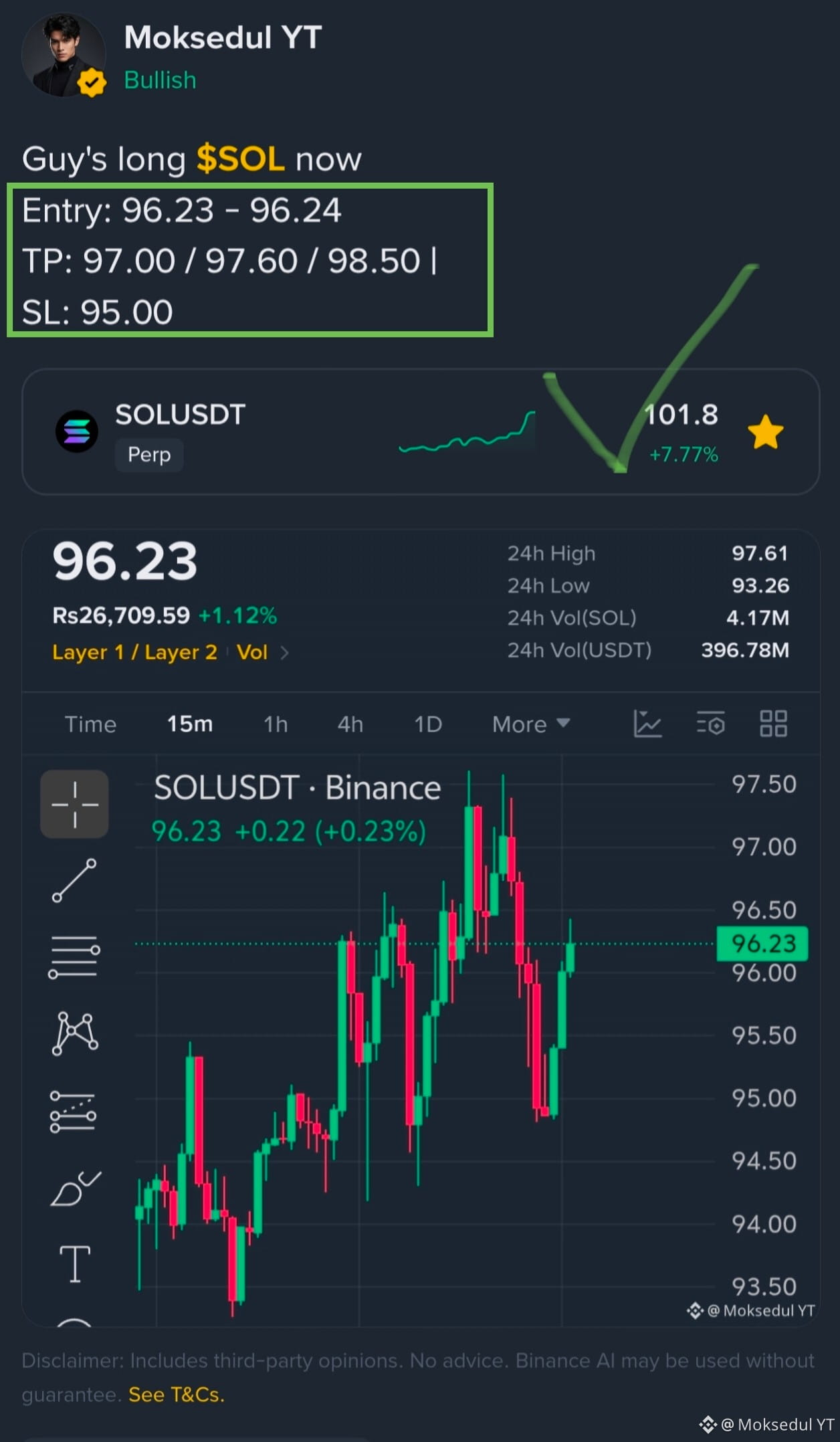Select the 4h timeframe tab
The width and height of the screenshot is (840, 1442).
click(x=350, y=724)
